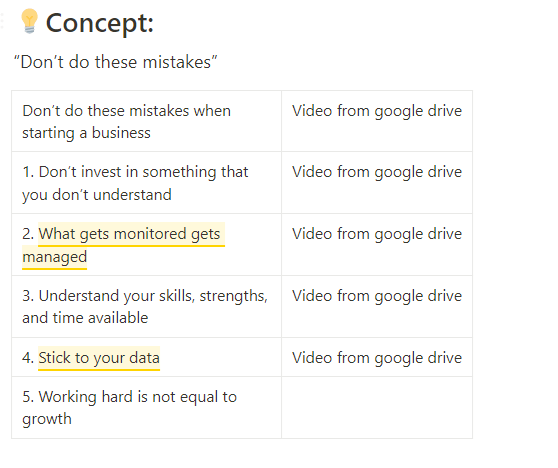Click cell '1. Don't invest in something that you don't understand'
558x468 pixels.
(146, 183)
